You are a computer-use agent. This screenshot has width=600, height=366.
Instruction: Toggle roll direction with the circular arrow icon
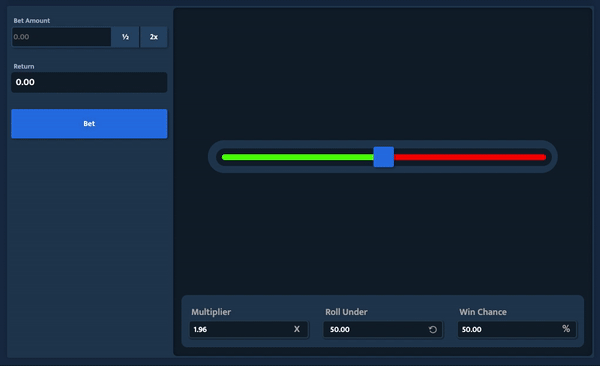coord(433,329)
